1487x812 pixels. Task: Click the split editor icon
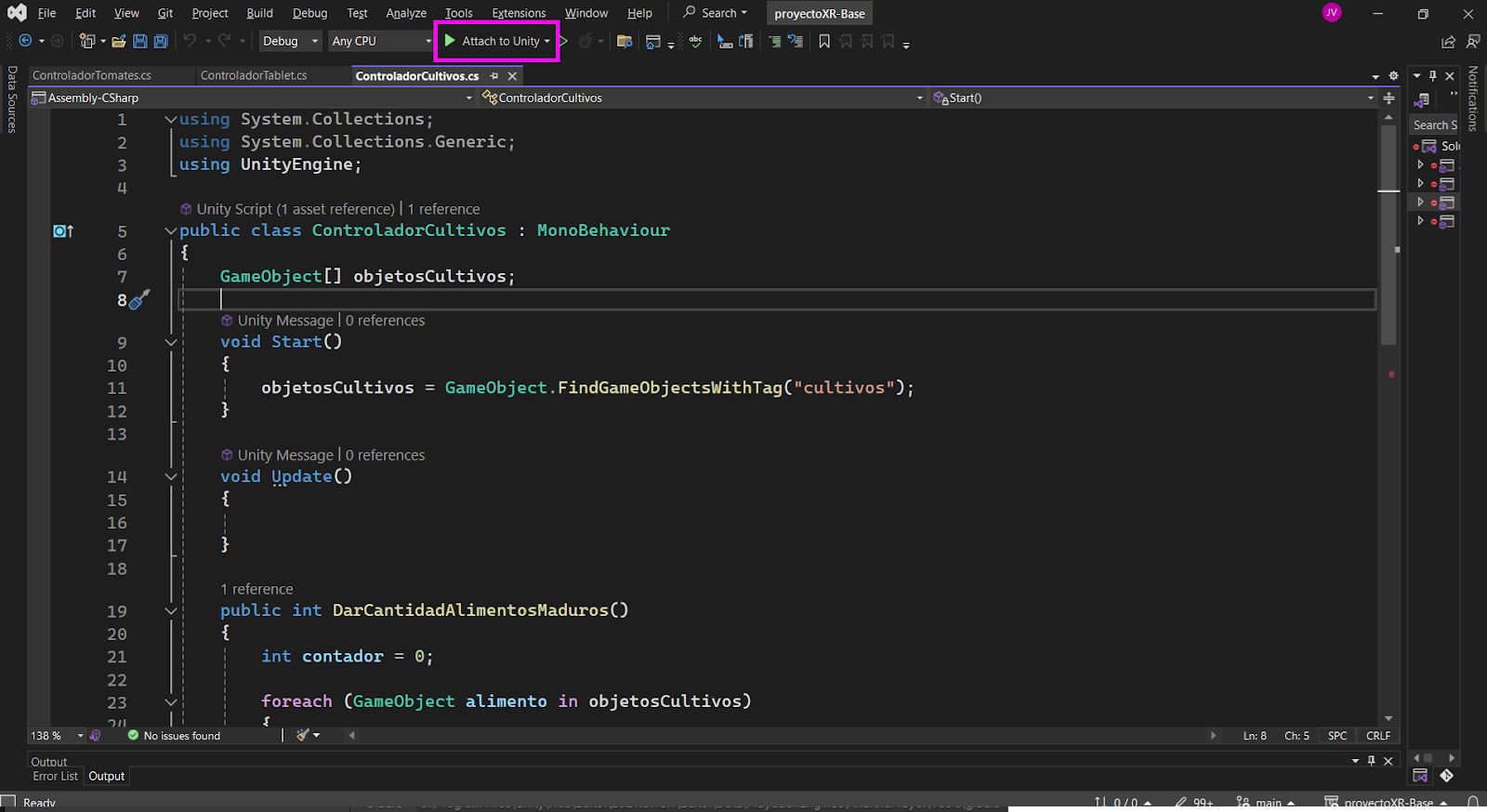(x=1388, y=98)
